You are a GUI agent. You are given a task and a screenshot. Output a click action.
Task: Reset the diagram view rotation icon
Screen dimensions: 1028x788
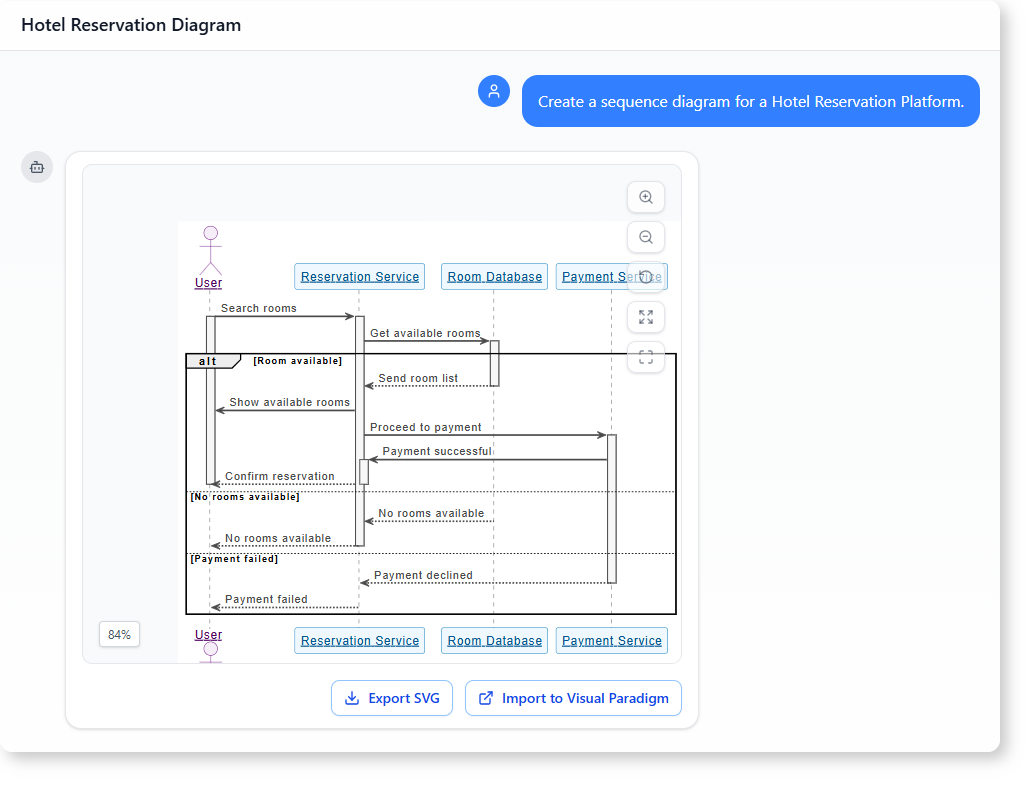point(646,277)
